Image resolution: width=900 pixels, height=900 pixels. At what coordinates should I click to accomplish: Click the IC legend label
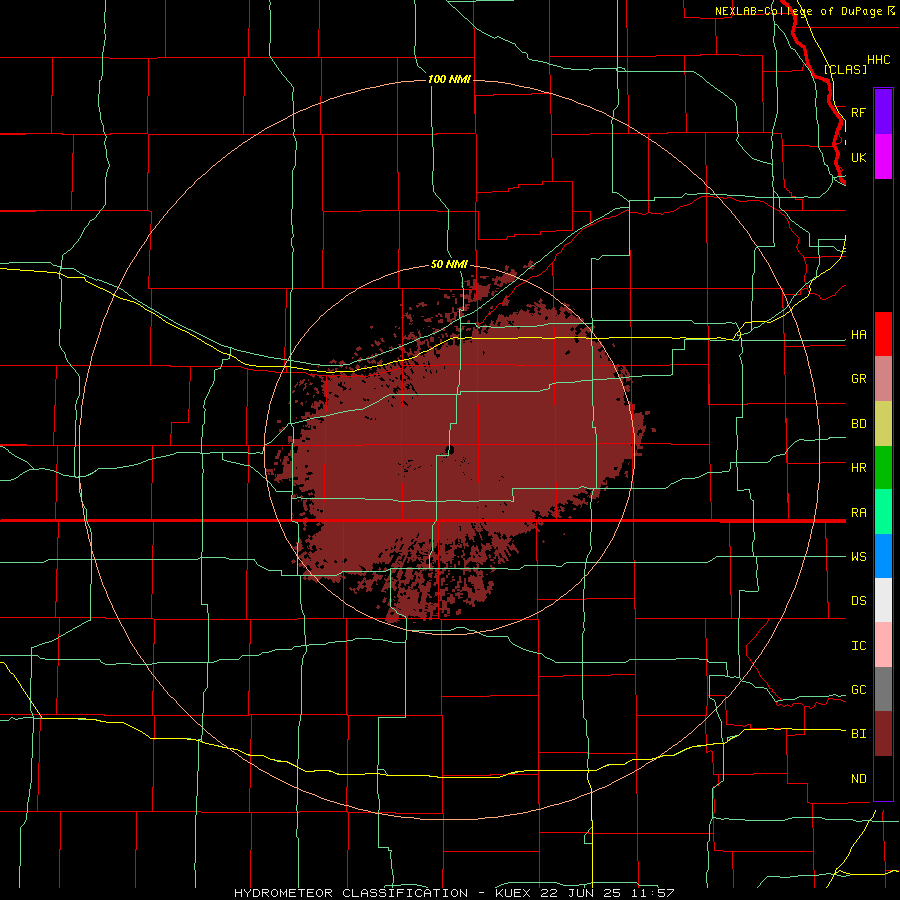(858, 646)
